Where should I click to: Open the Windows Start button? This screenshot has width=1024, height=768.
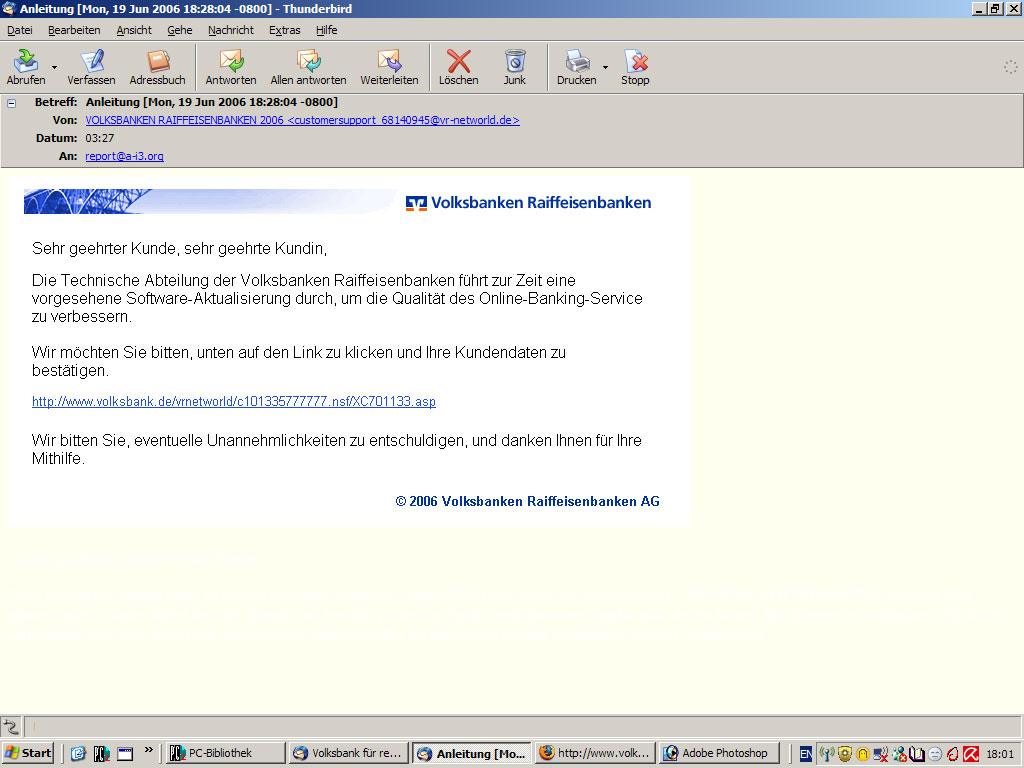point(27,753)
